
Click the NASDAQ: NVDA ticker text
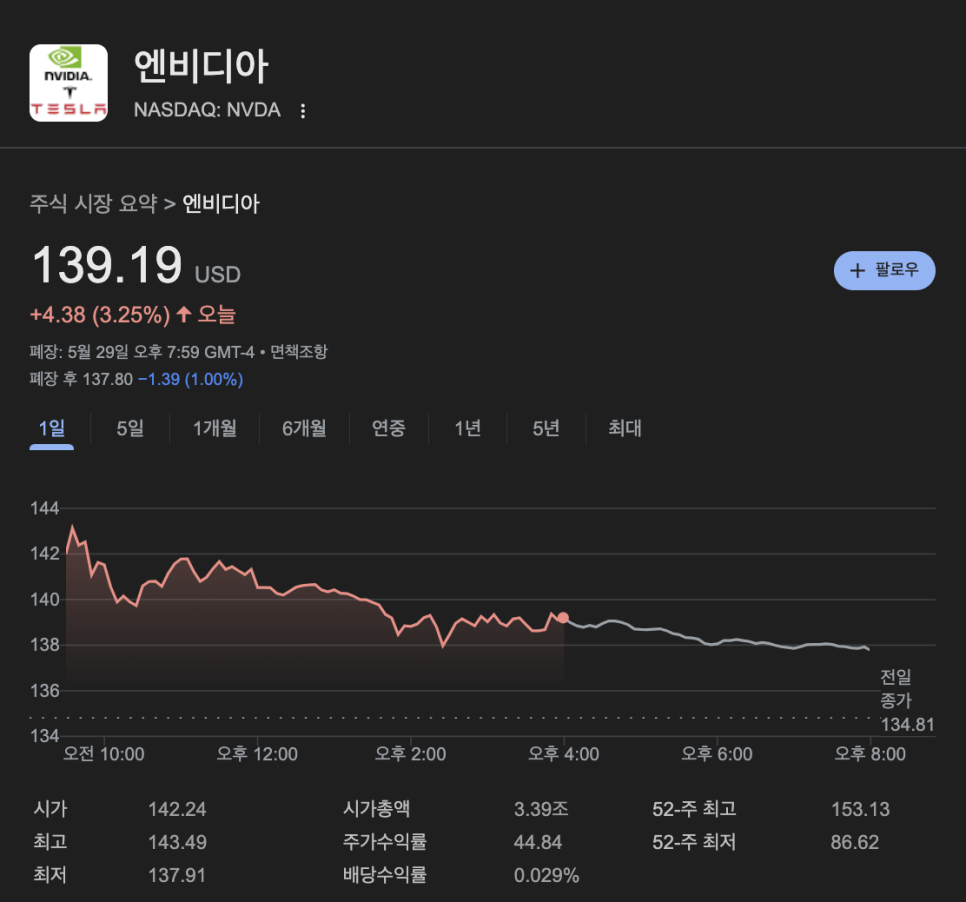[x=207, y=110]
